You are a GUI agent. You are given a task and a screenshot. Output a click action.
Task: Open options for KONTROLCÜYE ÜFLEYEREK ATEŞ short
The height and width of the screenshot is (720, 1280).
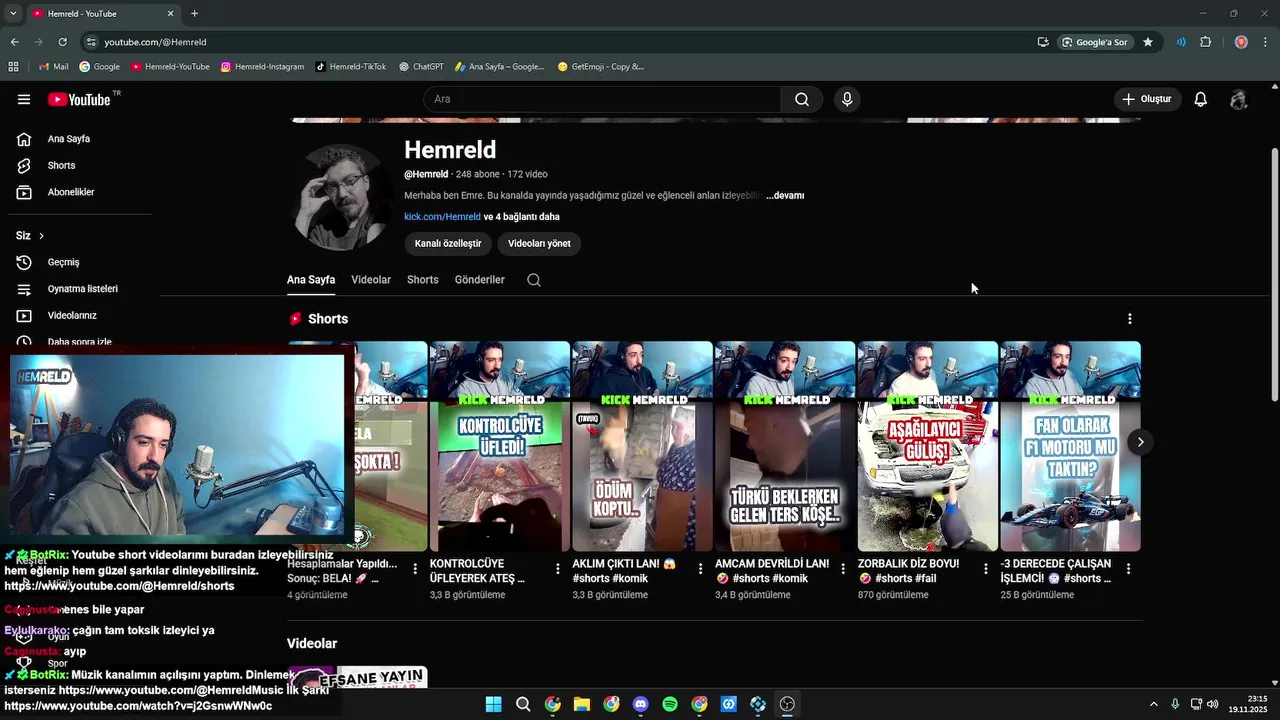click(x=558, y=569)
